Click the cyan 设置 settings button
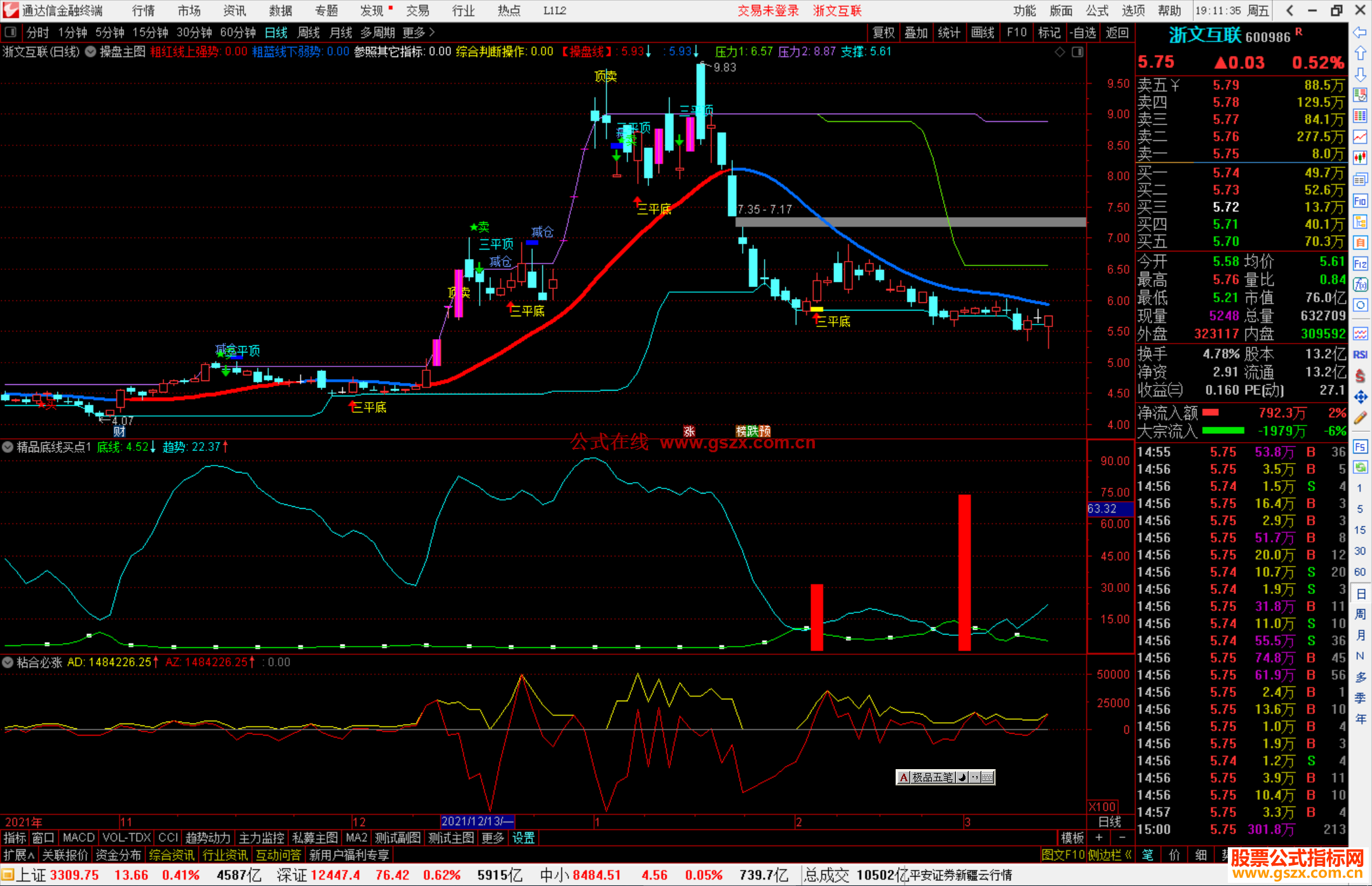 [523, 838]
